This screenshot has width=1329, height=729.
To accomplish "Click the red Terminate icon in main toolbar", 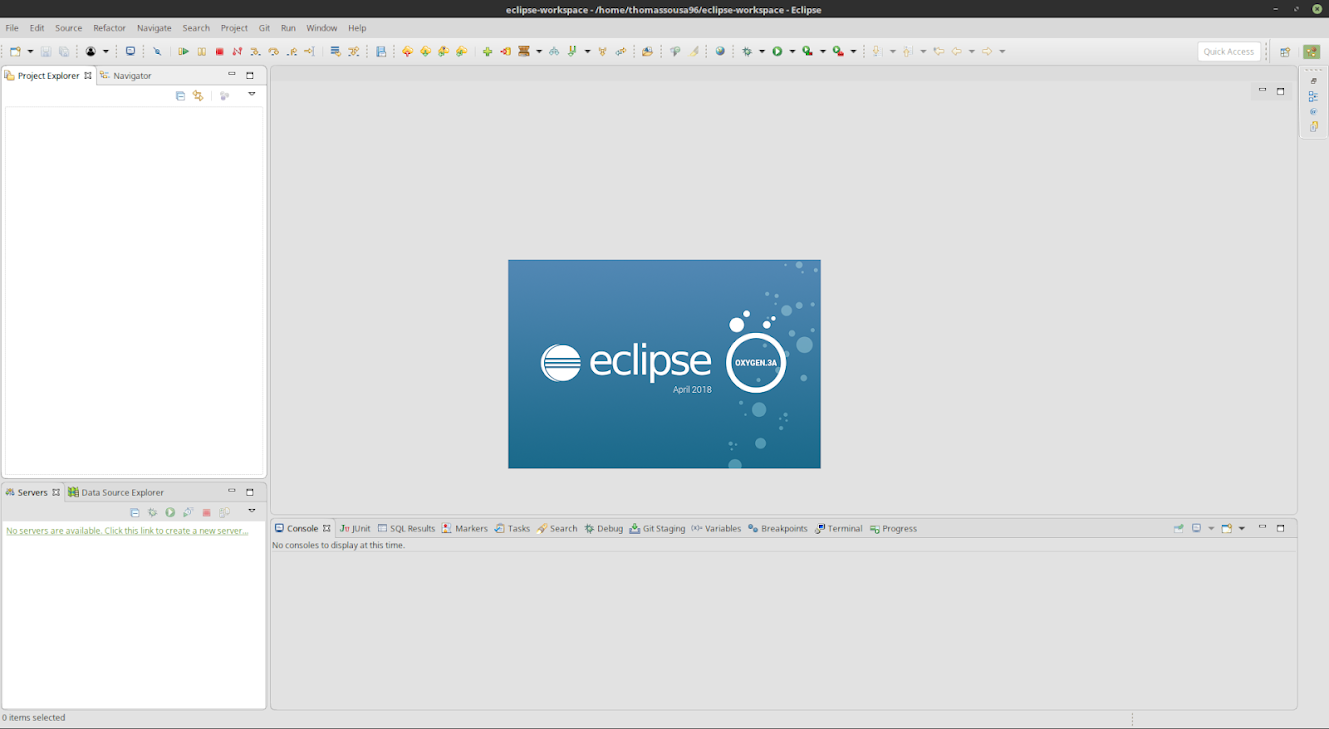I will point(219,51).
